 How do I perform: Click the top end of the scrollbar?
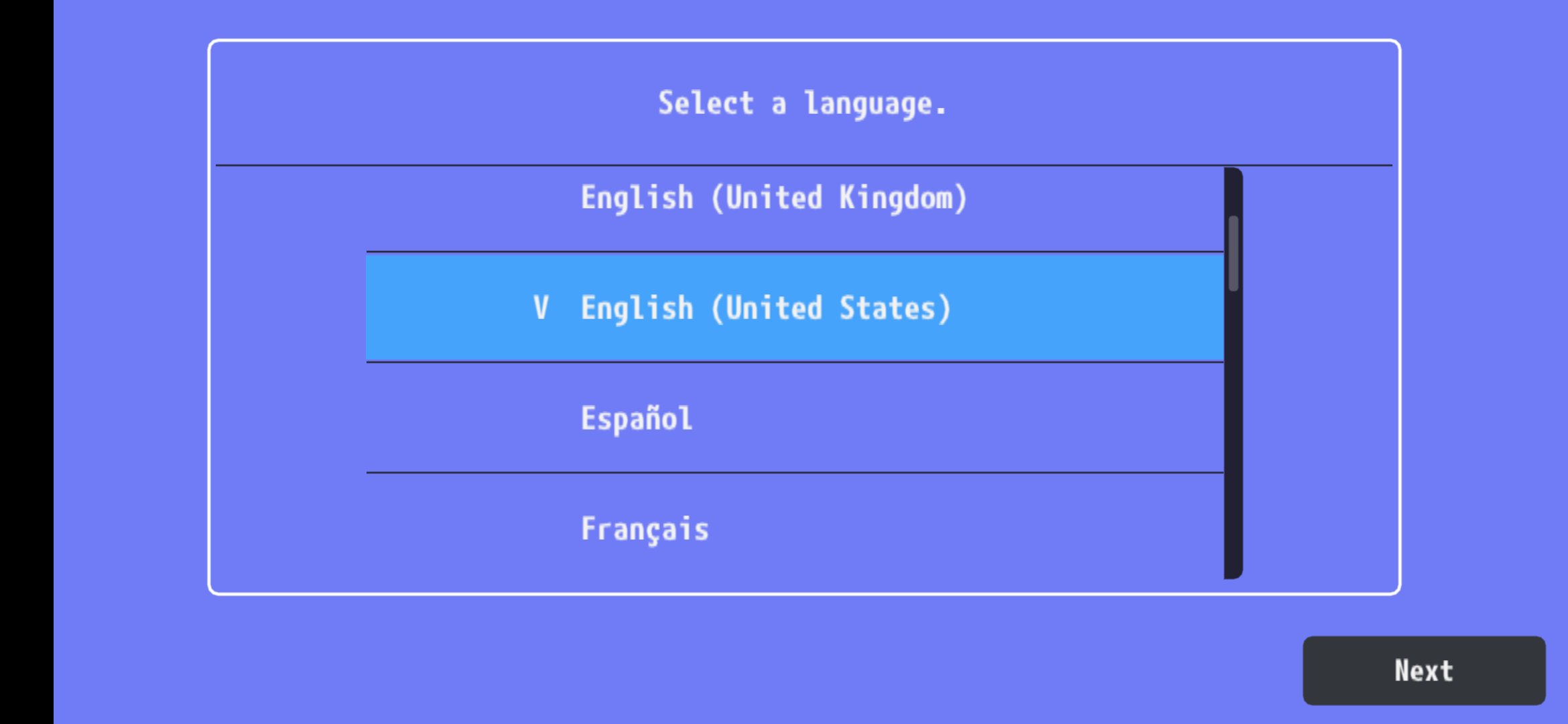[x=1233, y=176]
